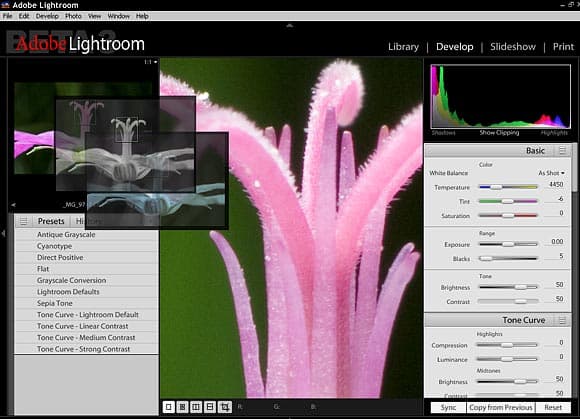Adjust the Tint slider
580x419 pixels.
[508, 201]
